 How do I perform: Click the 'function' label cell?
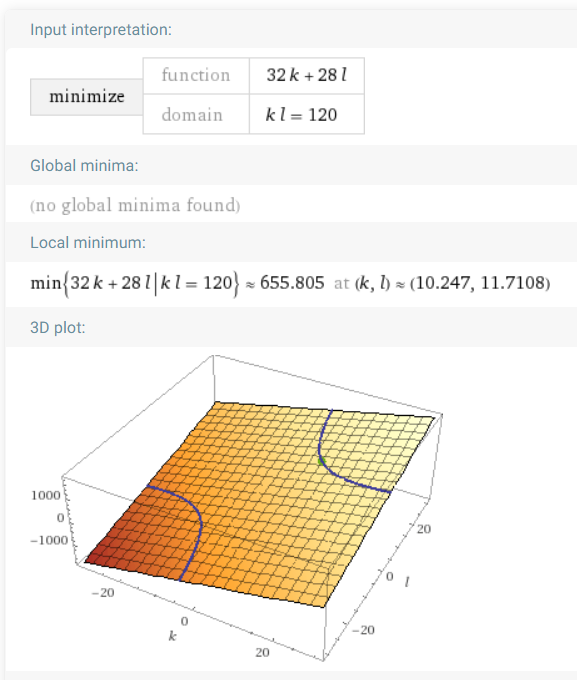(x=196, y=75)
